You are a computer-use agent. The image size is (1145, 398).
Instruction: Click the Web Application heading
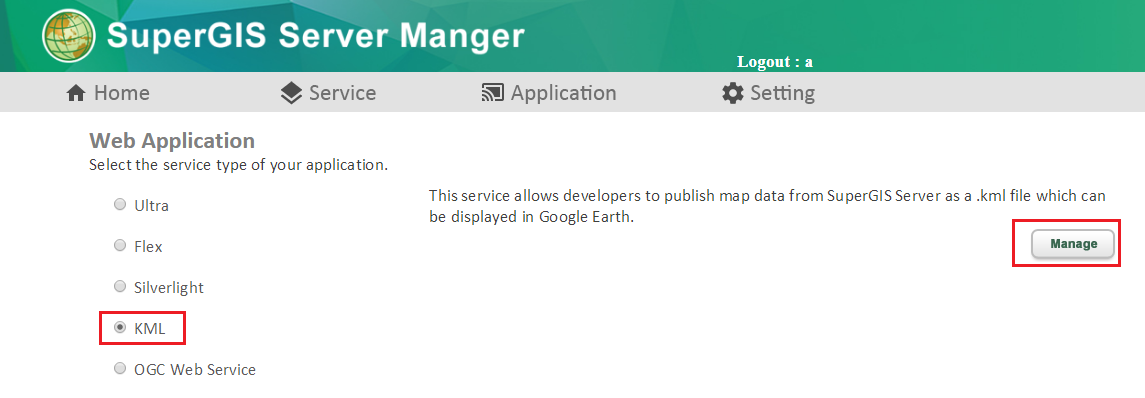point(172,140)
